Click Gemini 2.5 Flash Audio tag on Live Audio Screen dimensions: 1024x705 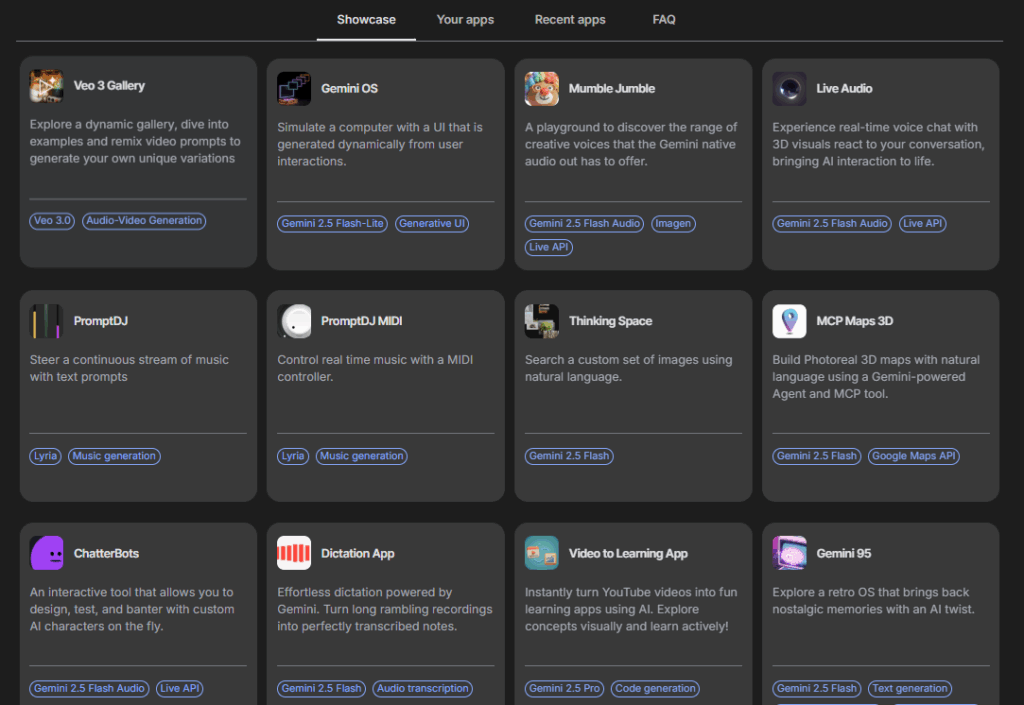click(832, 223)
